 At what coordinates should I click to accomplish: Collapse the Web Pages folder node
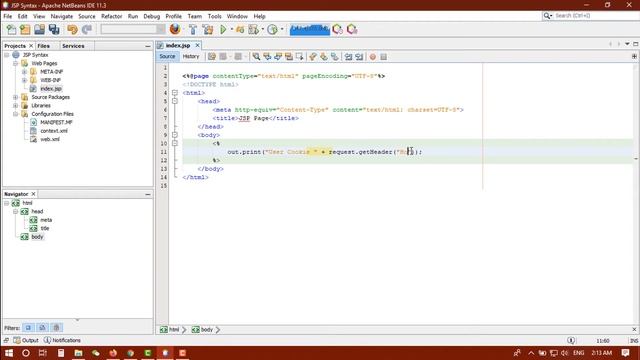click(16, 63)
